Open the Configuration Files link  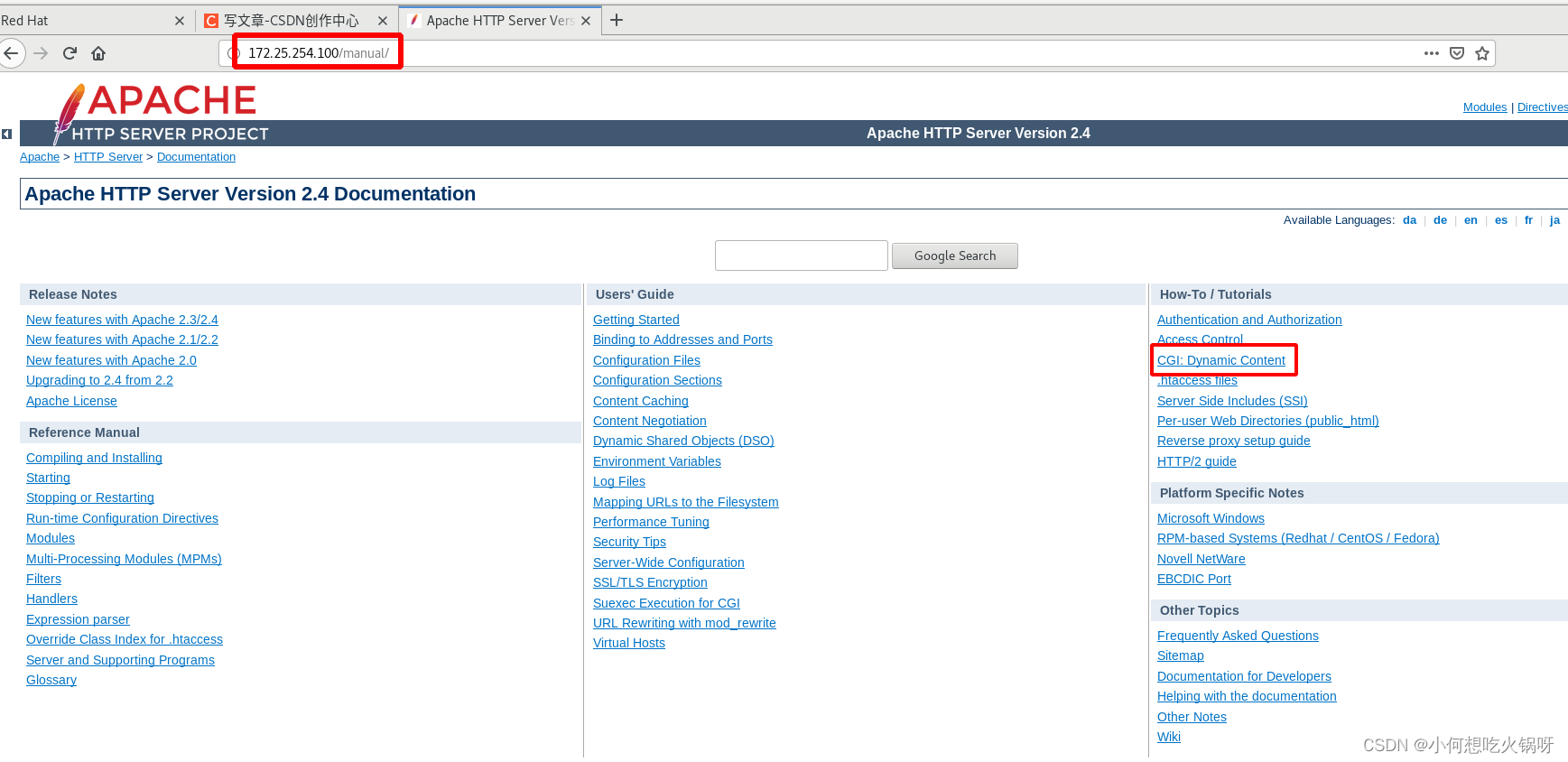pos(646,360)
